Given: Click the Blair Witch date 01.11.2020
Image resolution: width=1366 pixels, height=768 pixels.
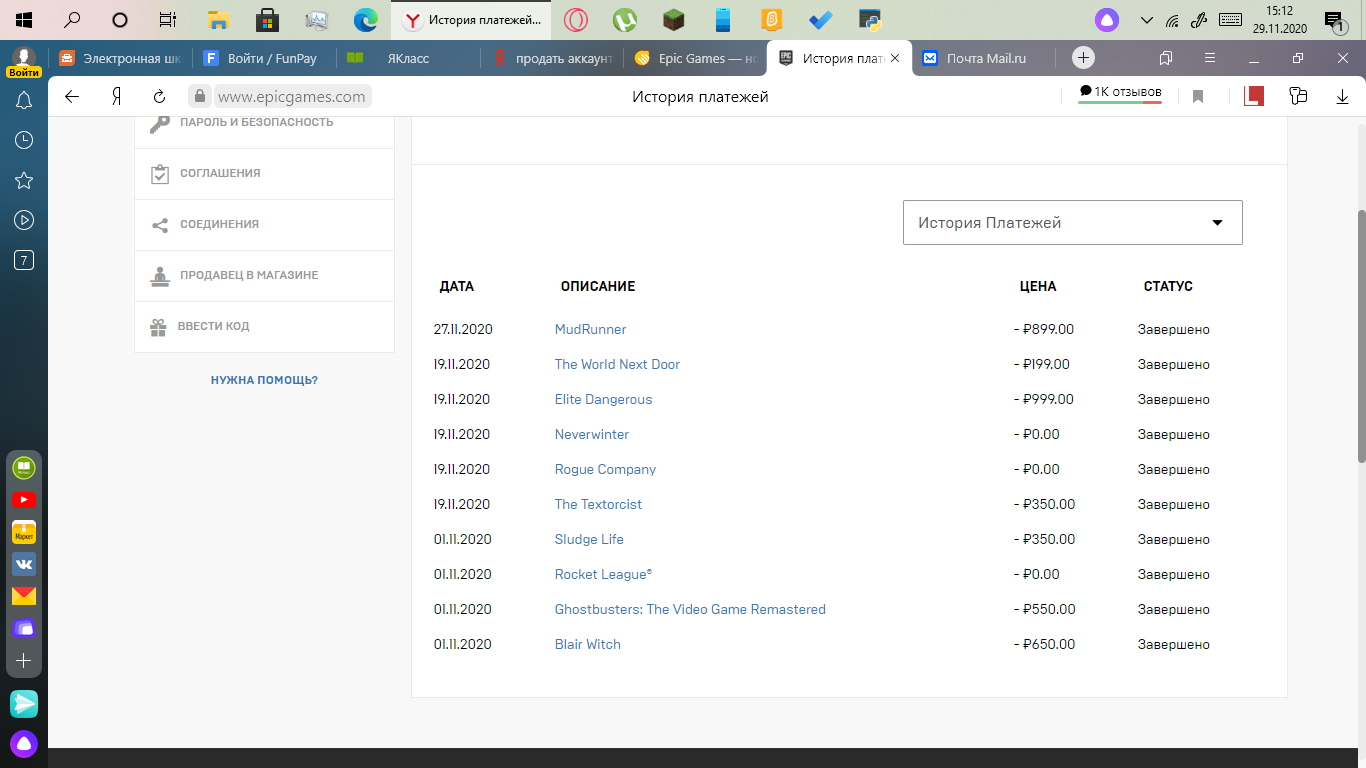Looking at the screenshot, I should pos(463,644).
